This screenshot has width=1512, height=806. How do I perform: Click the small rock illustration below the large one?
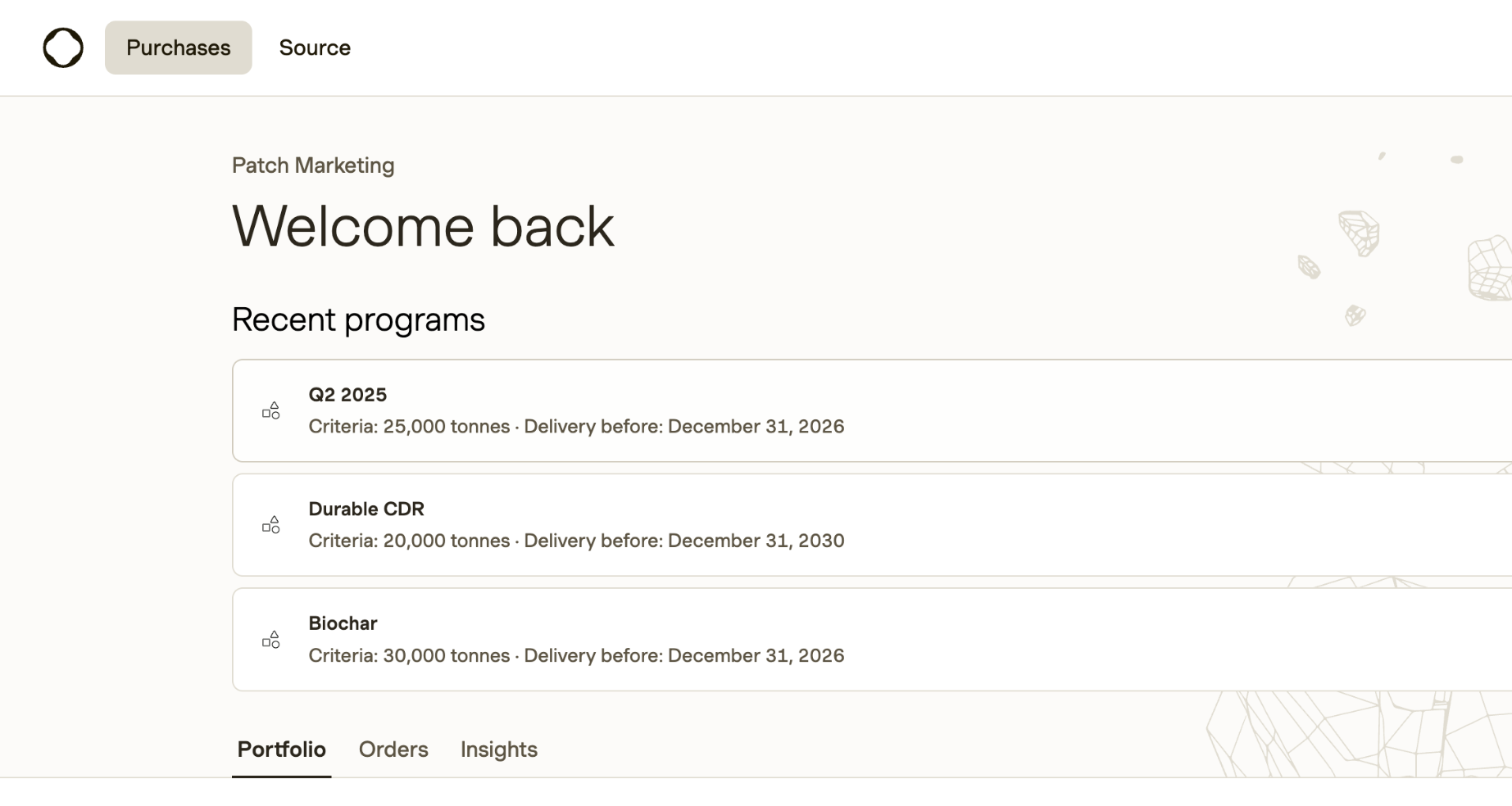[x=1355, y=315]
